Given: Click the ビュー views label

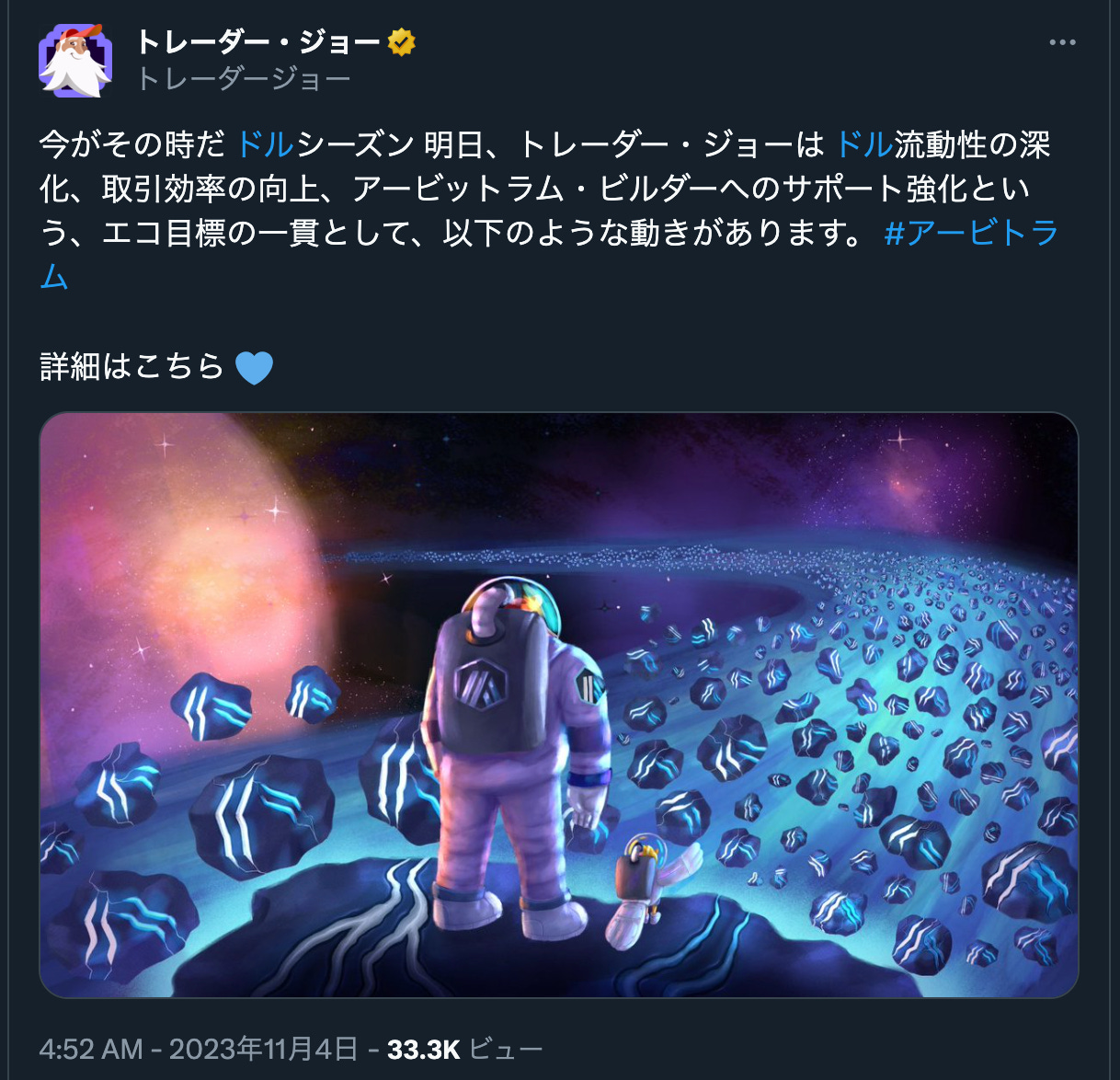Looking at the screenshot, I should 506,1049.
